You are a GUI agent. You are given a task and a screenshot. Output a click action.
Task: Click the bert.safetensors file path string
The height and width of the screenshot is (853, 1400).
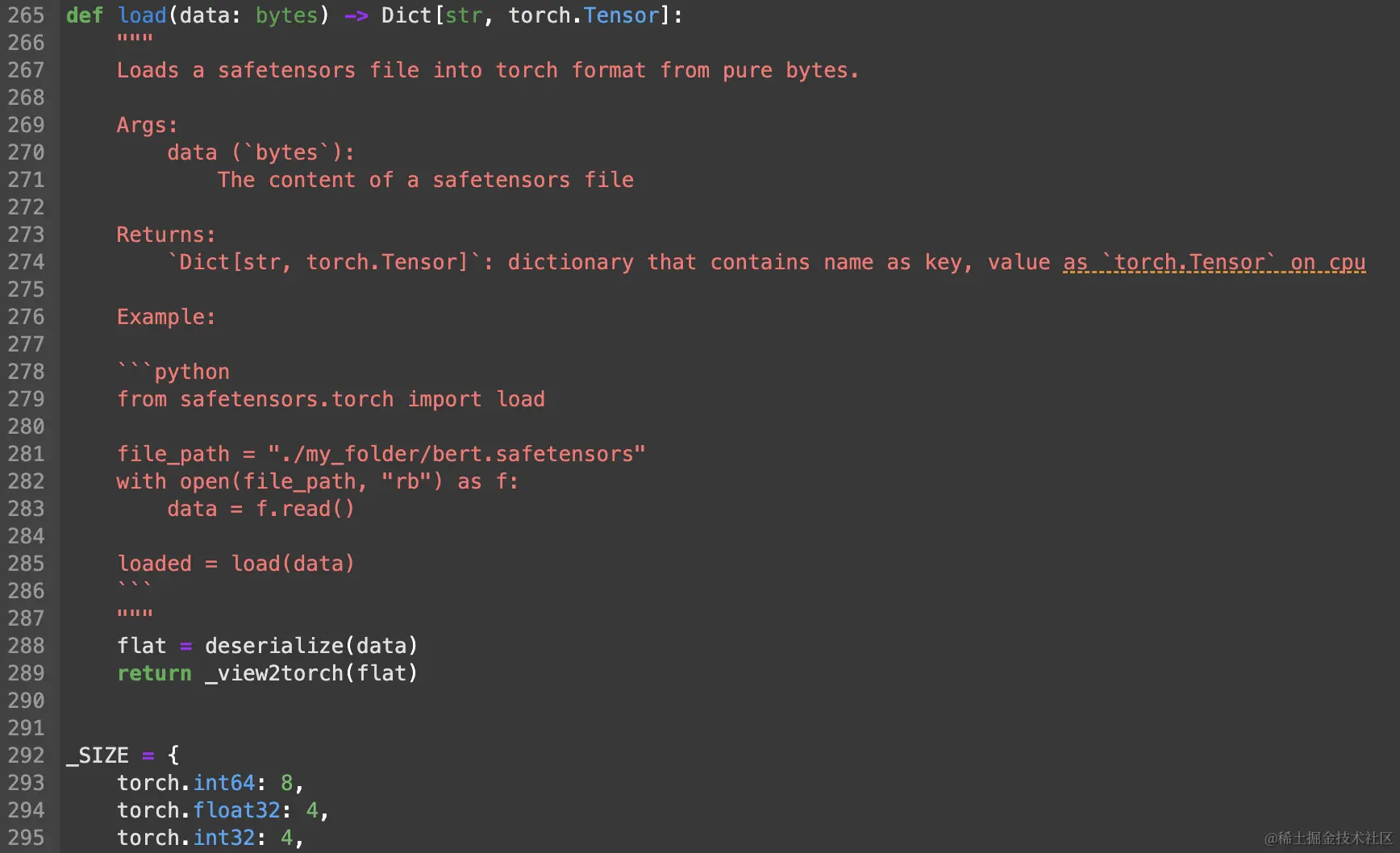456,454
